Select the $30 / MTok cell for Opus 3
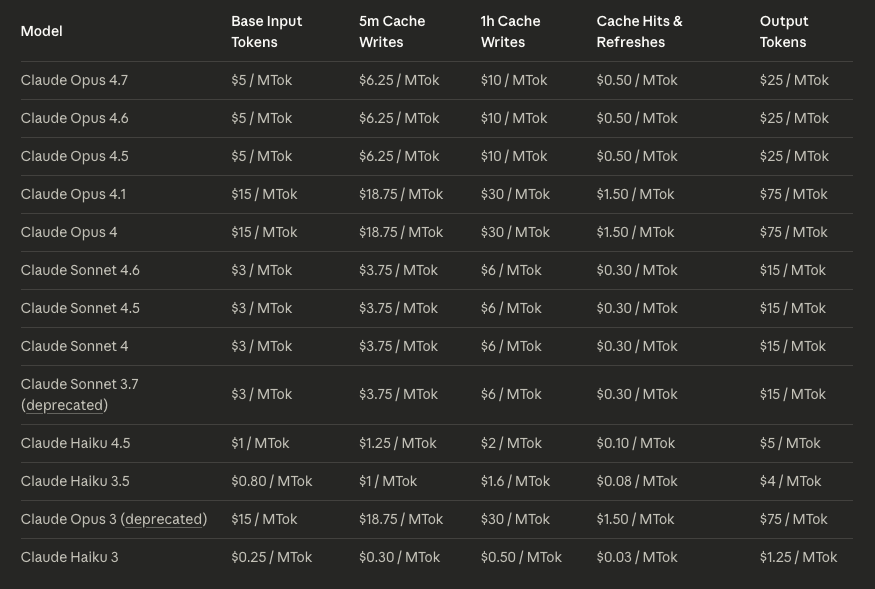The width and height of the screenshot is (875, 589). pos(515,519)
